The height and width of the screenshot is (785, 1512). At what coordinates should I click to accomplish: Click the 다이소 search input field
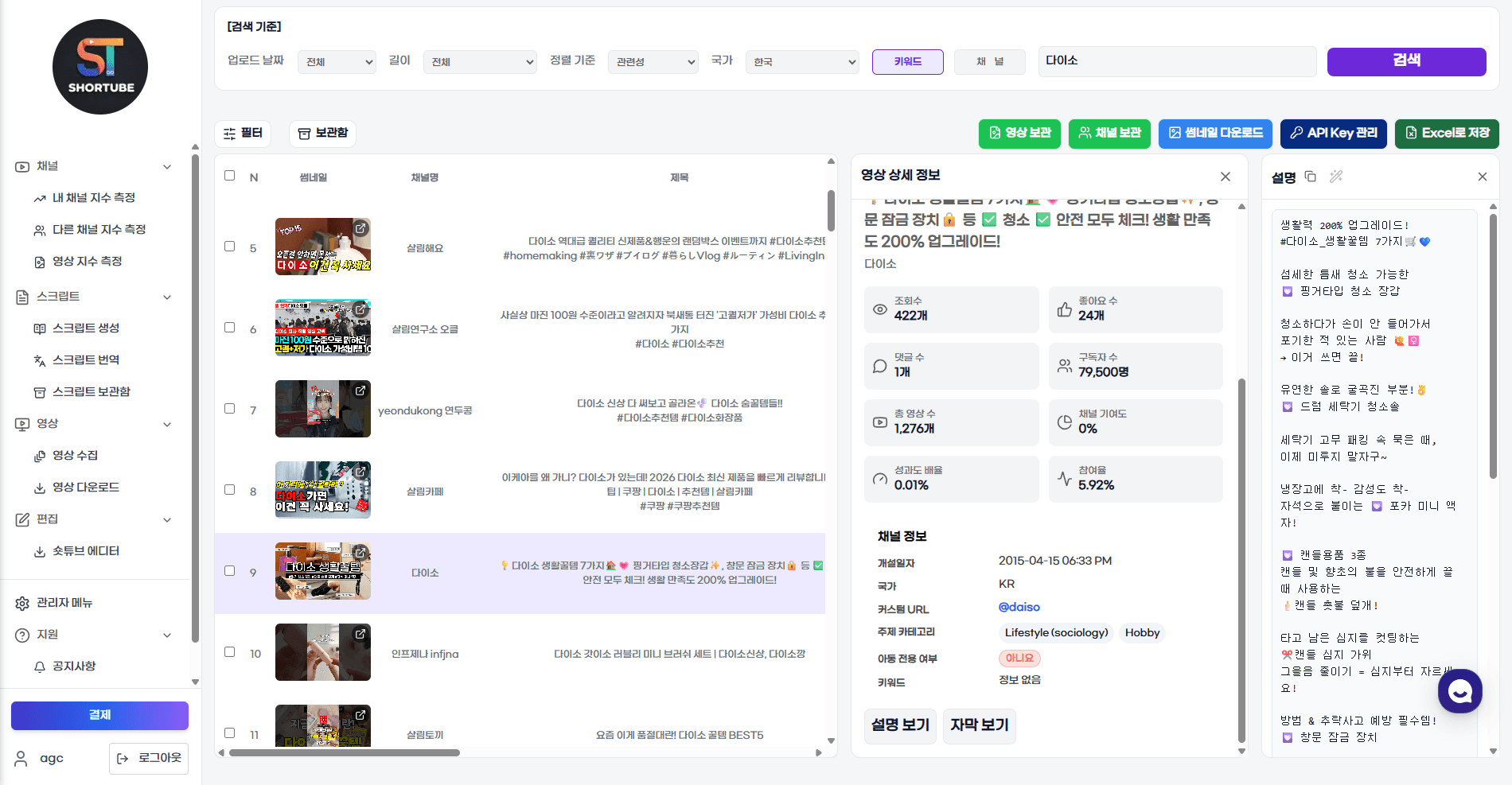(1177, 61)
